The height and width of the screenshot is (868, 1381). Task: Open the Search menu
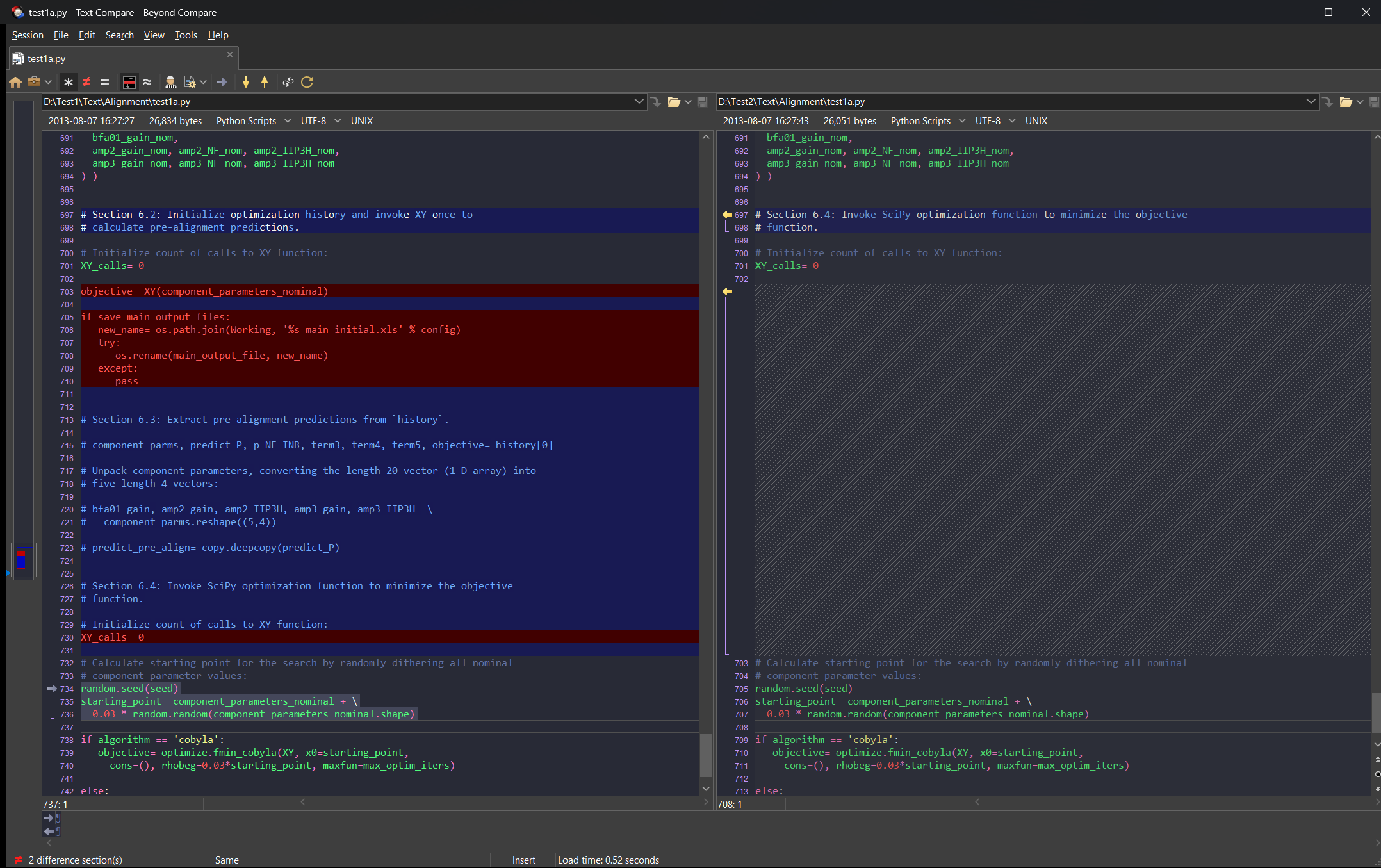point(120,35)
